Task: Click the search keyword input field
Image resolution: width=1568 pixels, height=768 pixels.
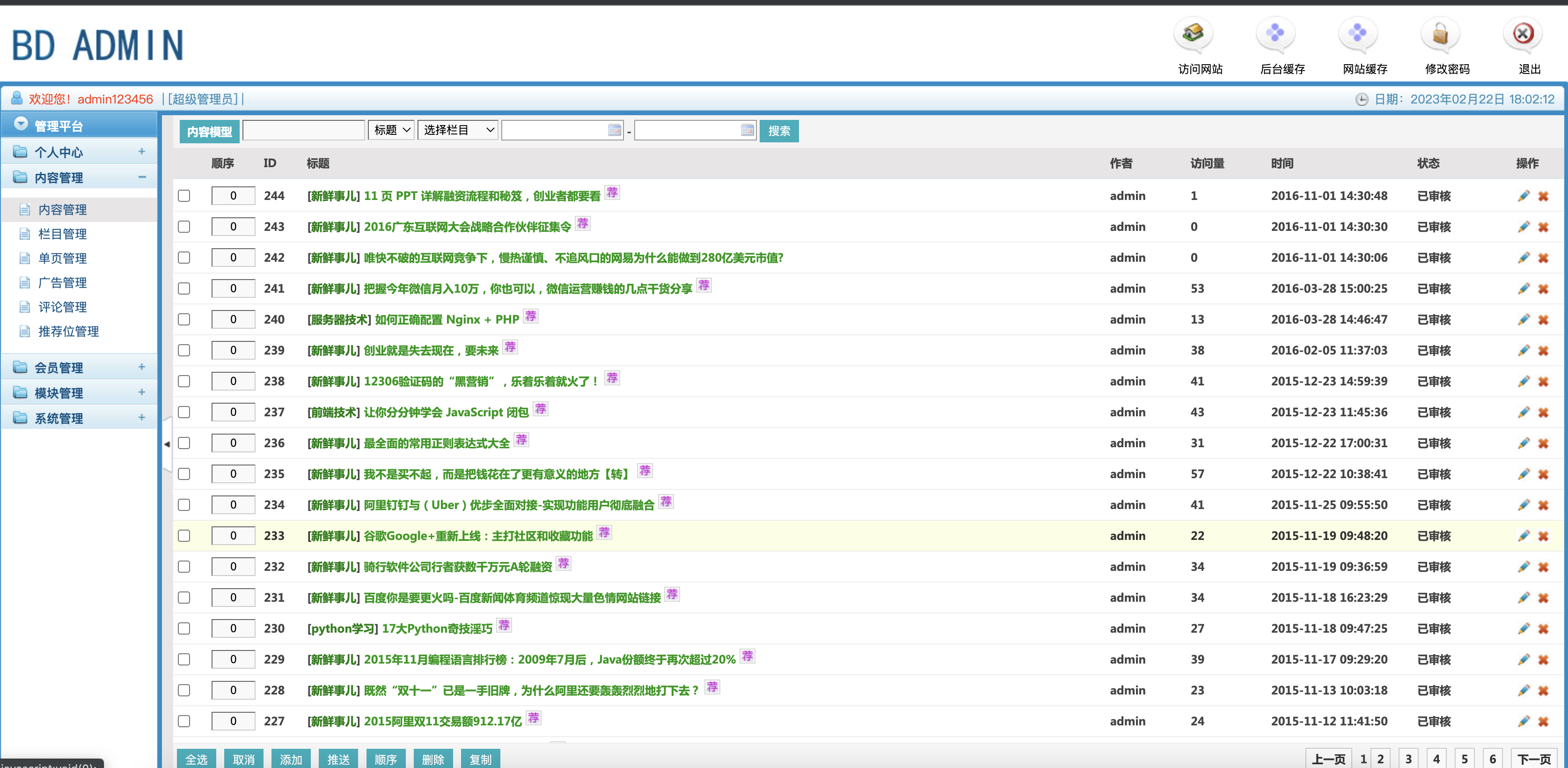Action: [304, 130]
